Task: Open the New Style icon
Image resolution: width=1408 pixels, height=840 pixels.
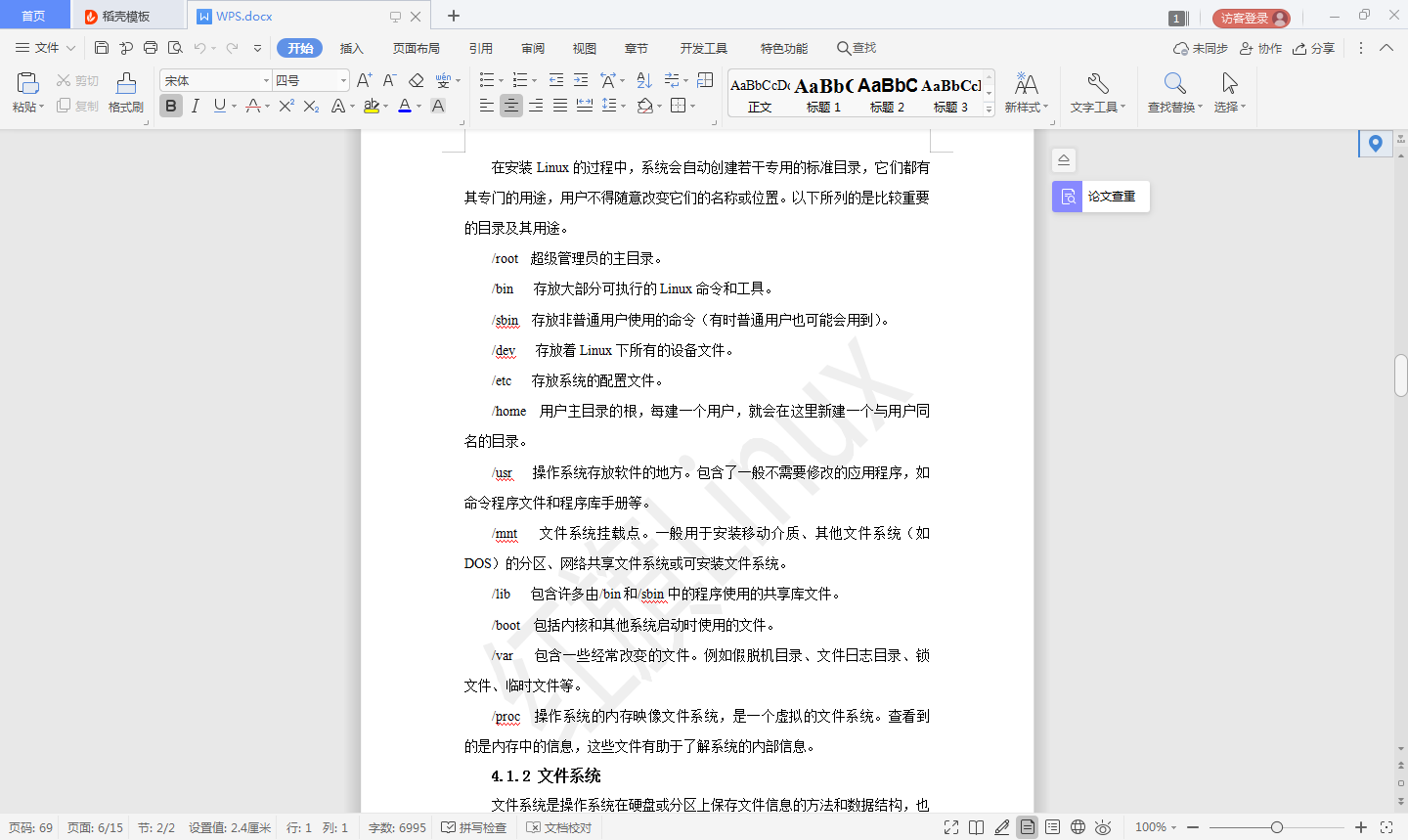Action: 1026,84
